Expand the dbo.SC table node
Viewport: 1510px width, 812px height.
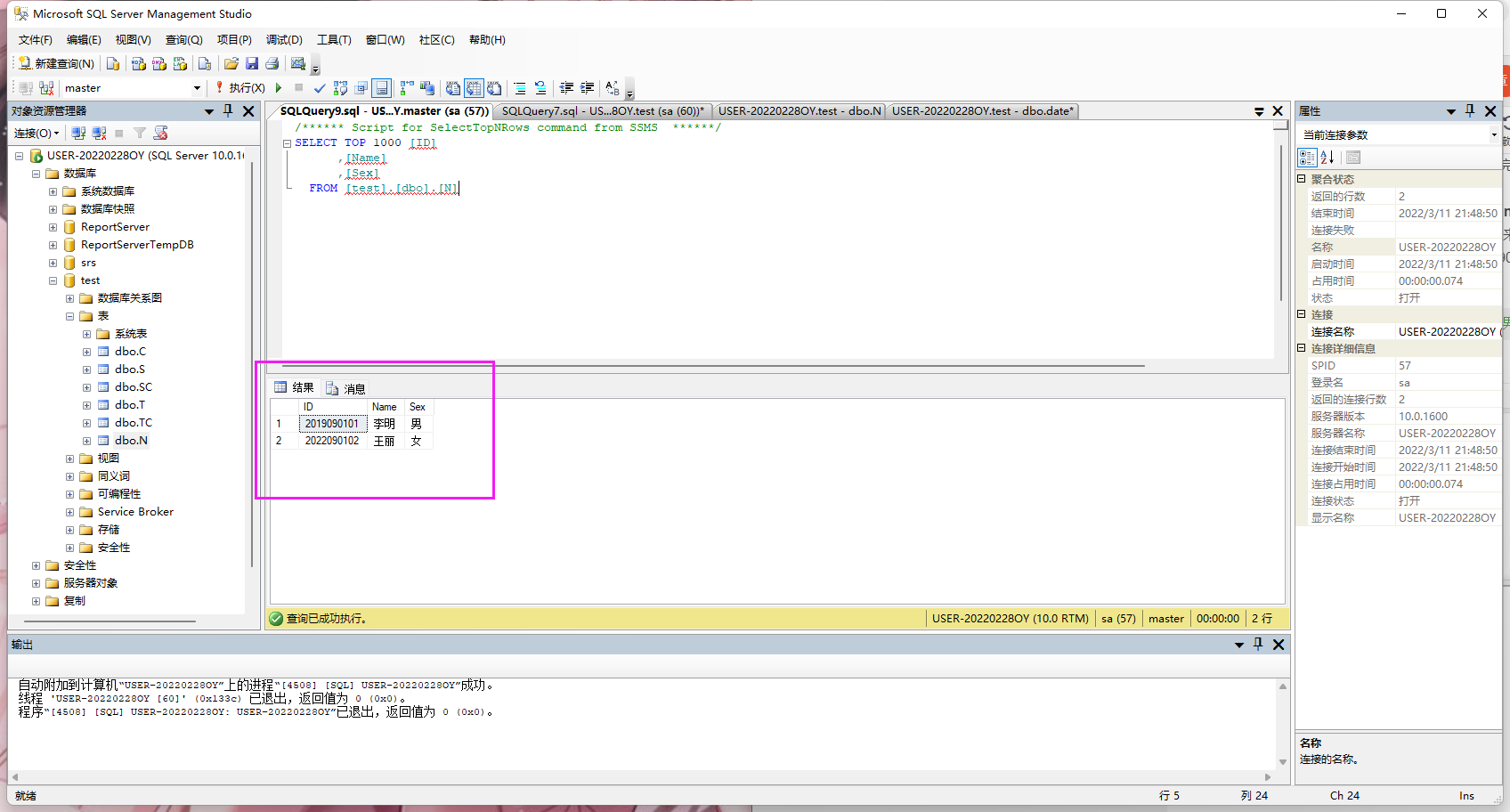coord(86,387)
